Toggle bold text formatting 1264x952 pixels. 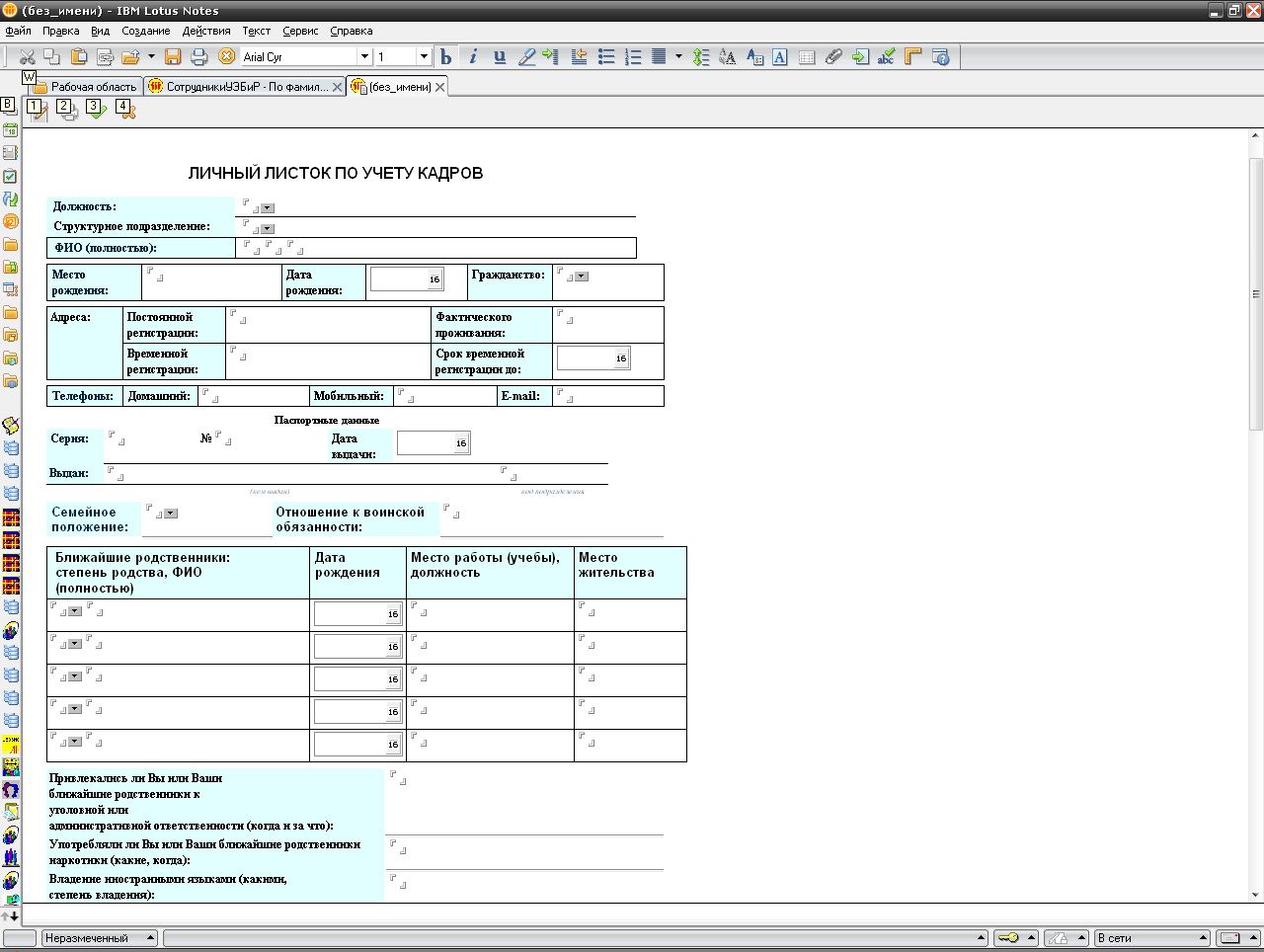[x=445, y=57]
